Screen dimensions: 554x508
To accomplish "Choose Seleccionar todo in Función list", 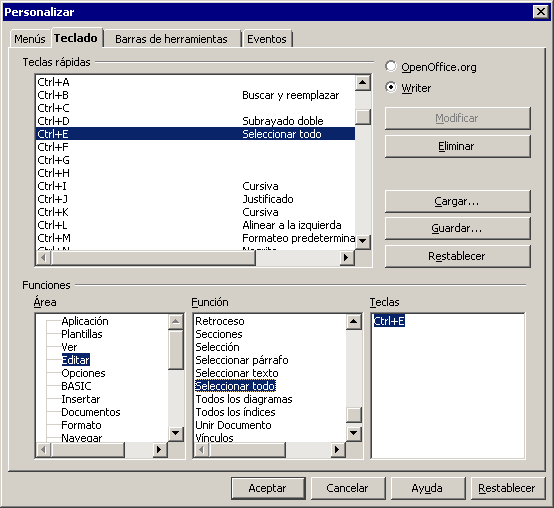I will [235, 386].
